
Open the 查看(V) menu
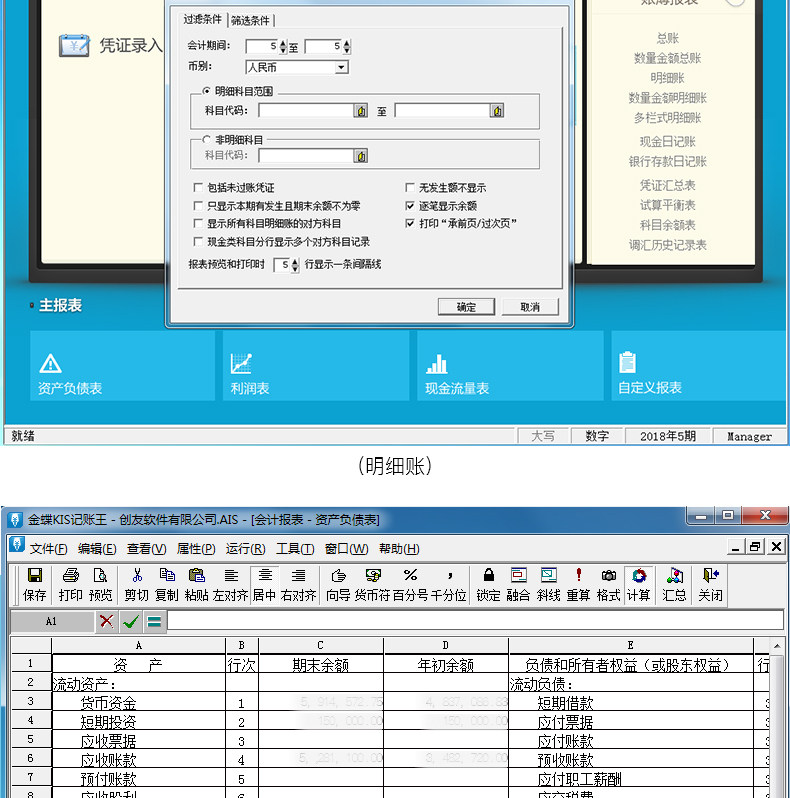pos(147,549)
